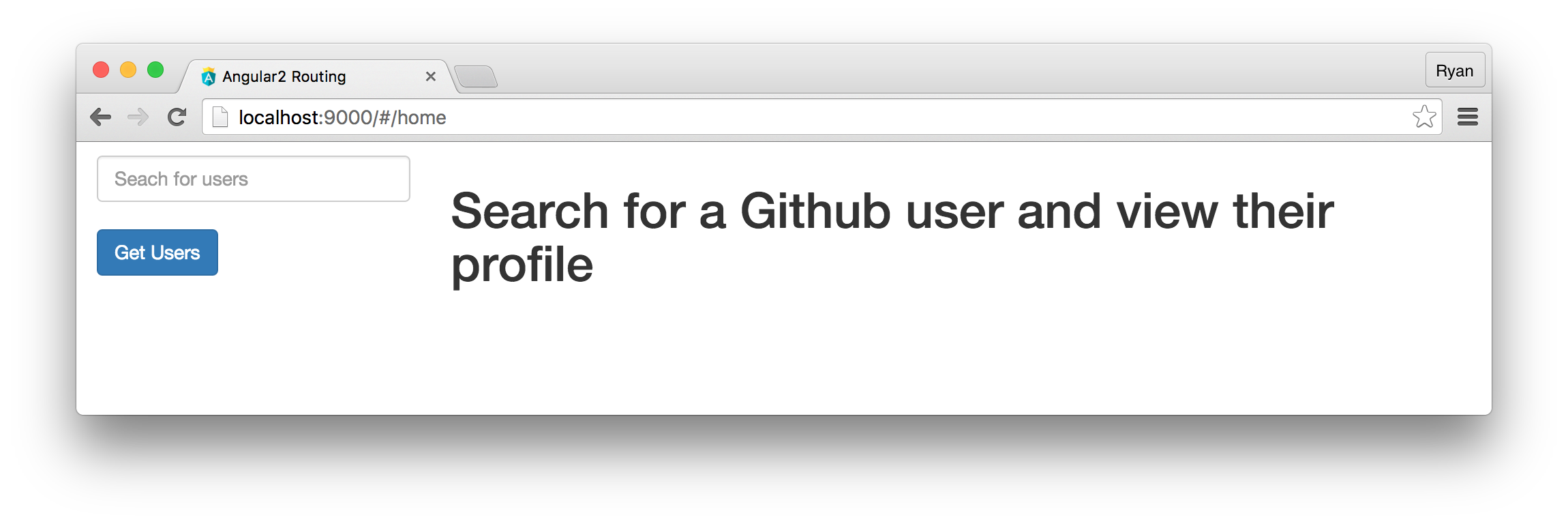Close the browser window with the red button
Screen dimensions: 1568x524
point(101,70)
